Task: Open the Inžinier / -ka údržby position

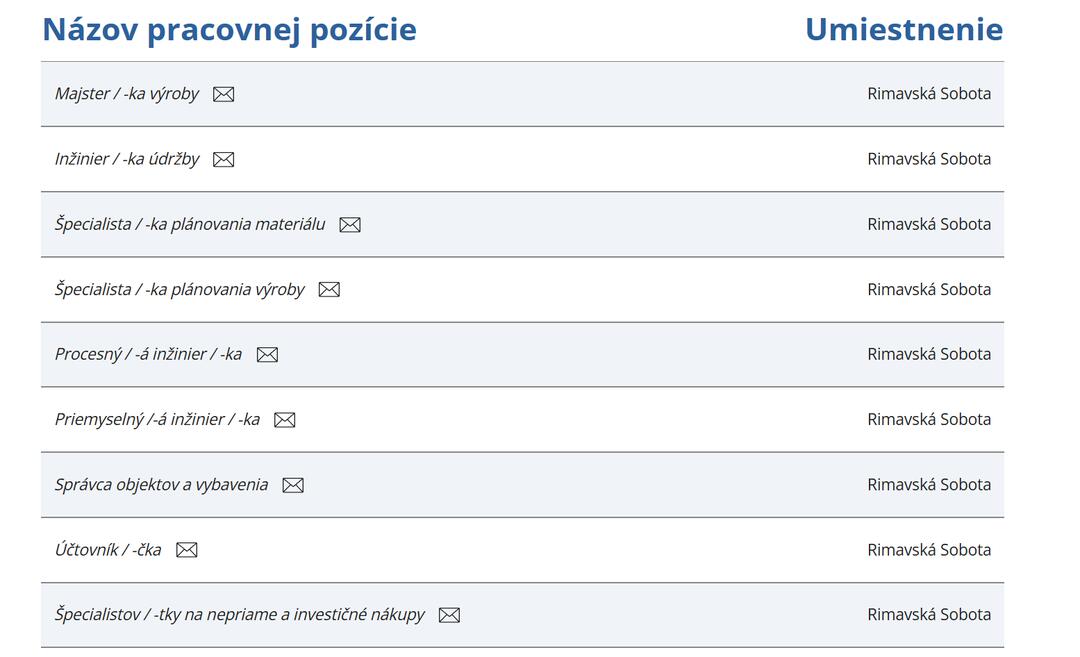Action: tap(127, 159)
